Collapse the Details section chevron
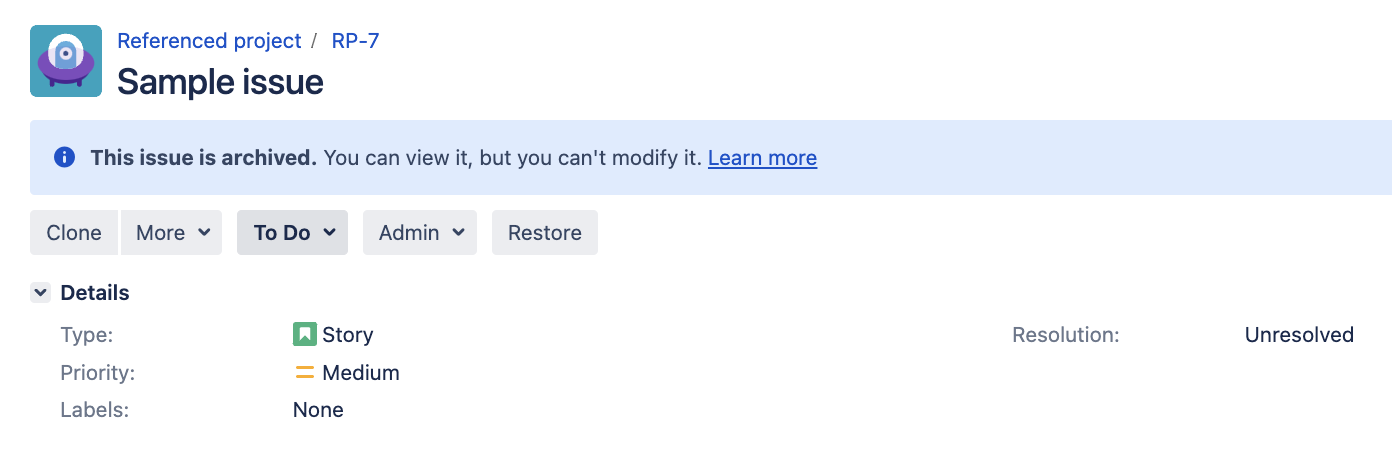This screenshot has height=464, width=1392. tap(41, 293)
